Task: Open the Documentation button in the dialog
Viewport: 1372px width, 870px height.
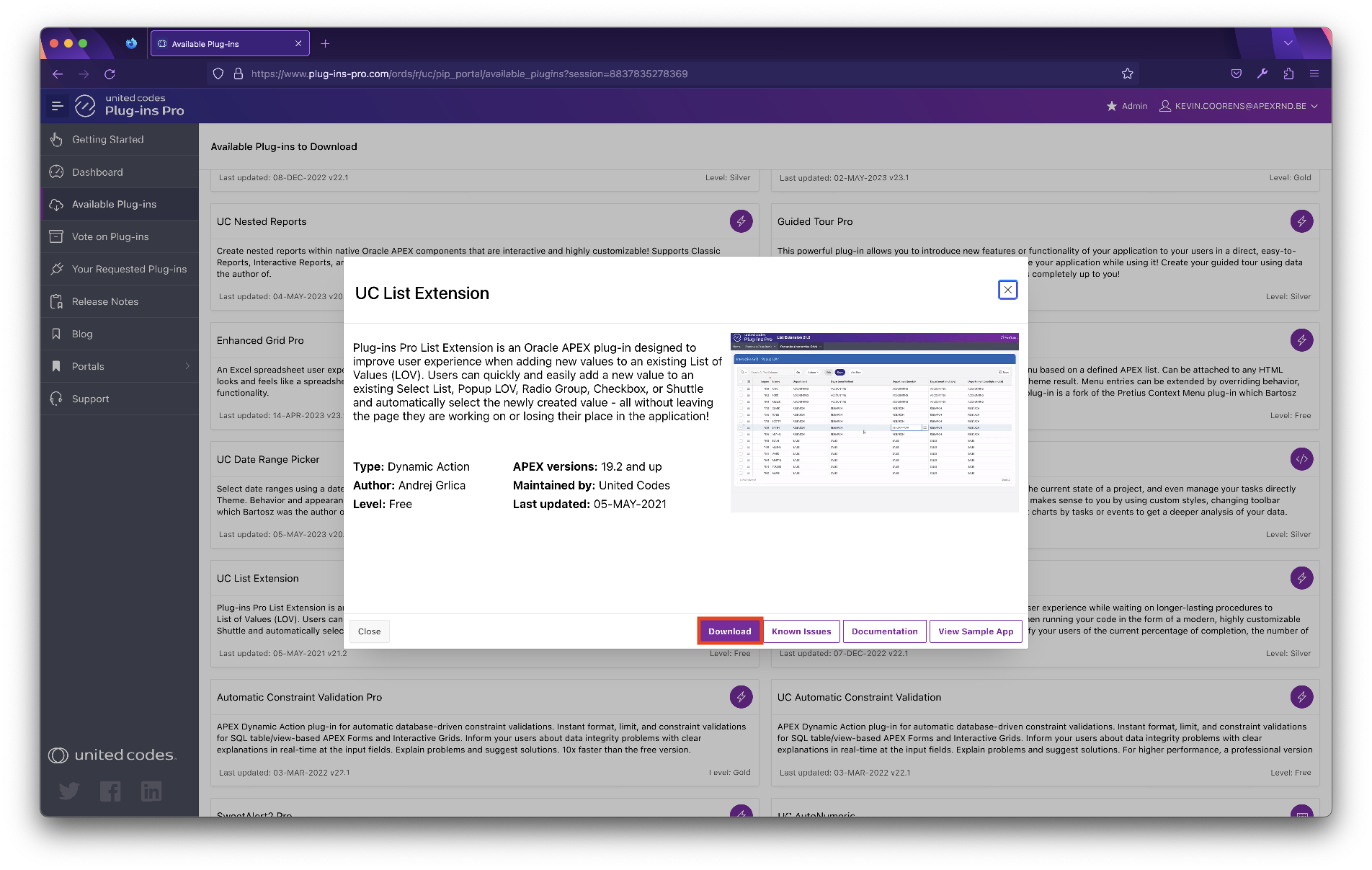Action: click(884, 631)
